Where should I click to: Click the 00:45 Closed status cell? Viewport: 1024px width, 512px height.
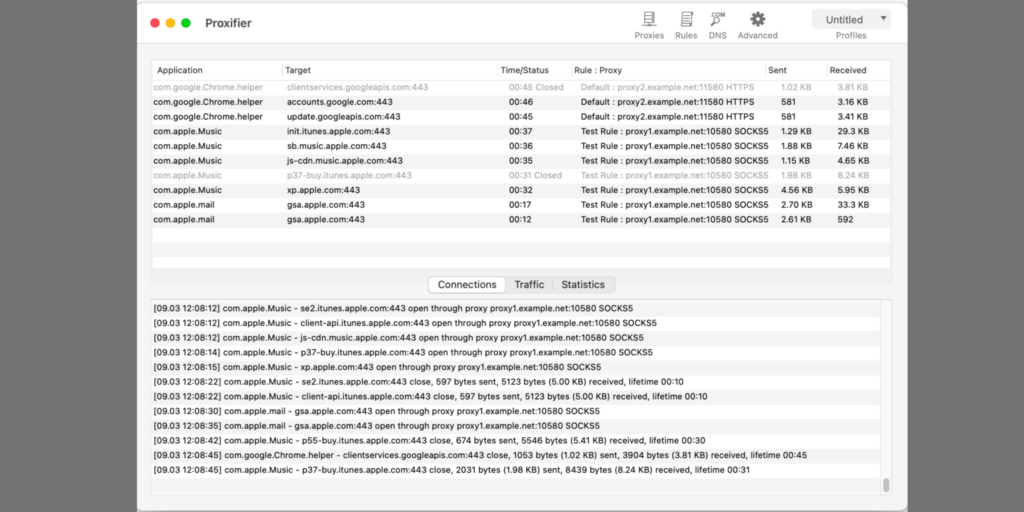pos(536,87)
